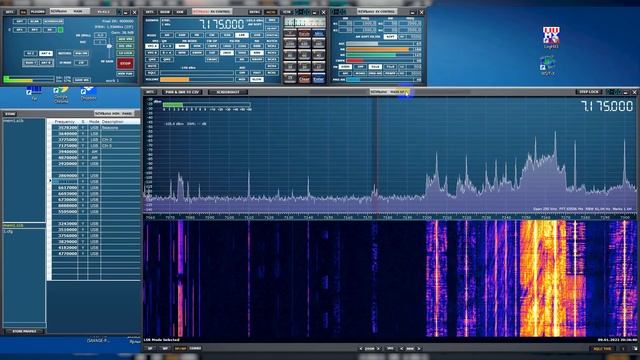Click the 7.175.000 frequency display in RX CONTROL
640x360 pixels.
222,24
